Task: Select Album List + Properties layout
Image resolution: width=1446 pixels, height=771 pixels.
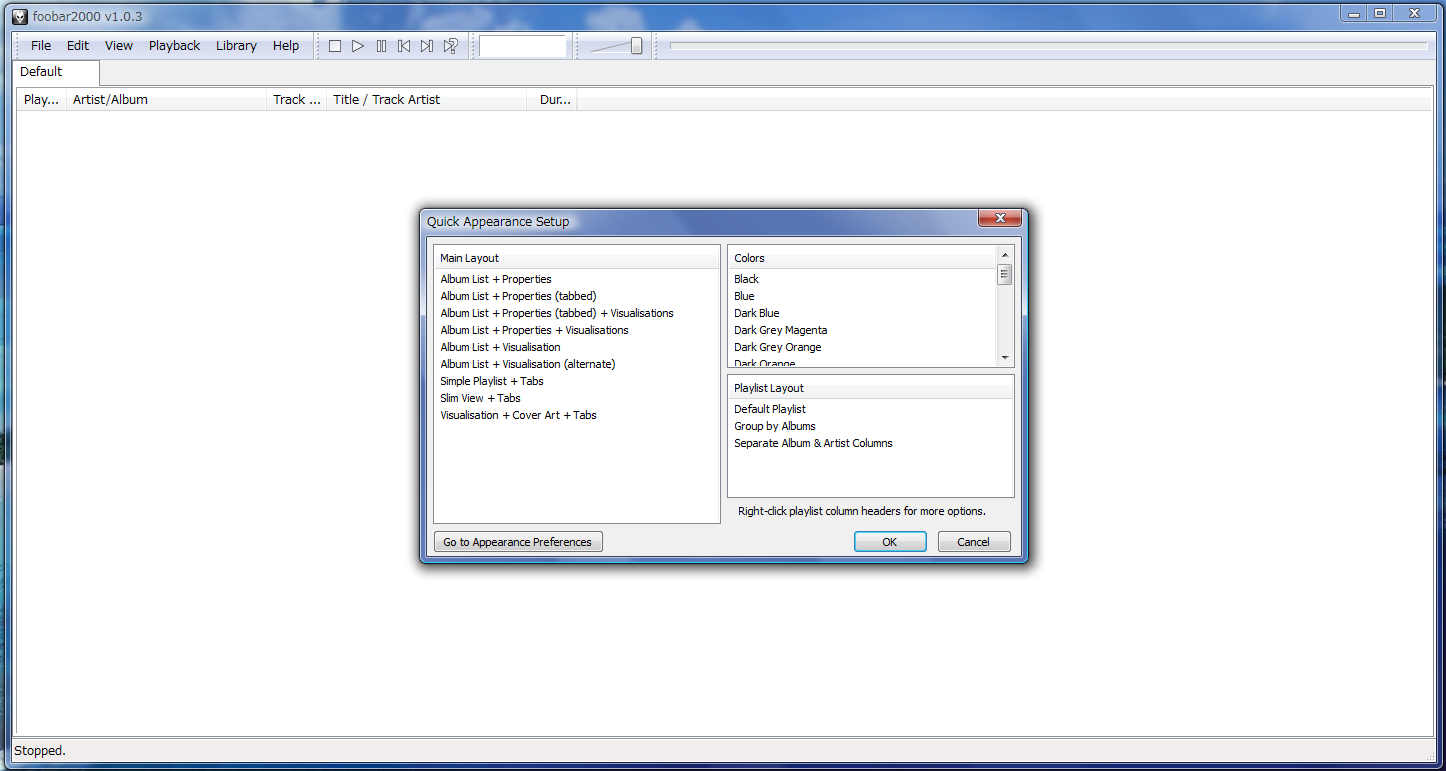Action: pos(496,279)
